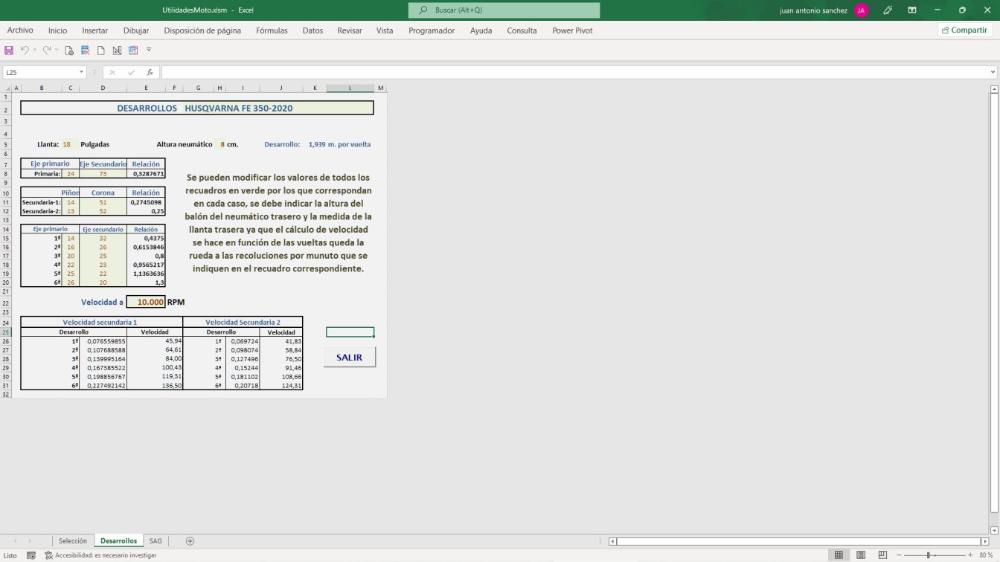Switch to the Selección sheet tab
The height and width of the screenshot is (562, 1000).
73,541
